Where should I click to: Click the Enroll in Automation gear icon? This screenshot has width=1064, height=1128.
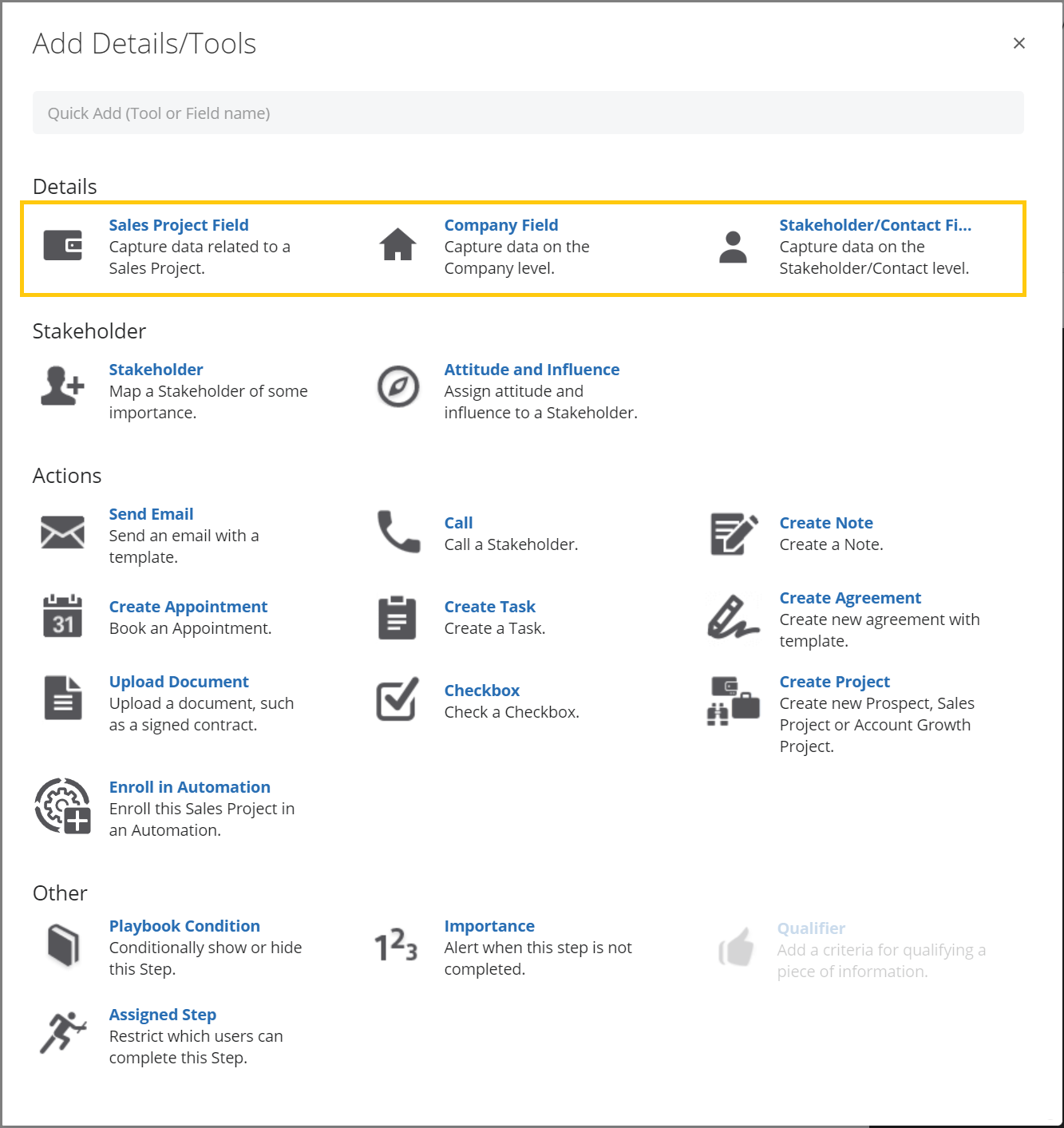tap(62, 806)
